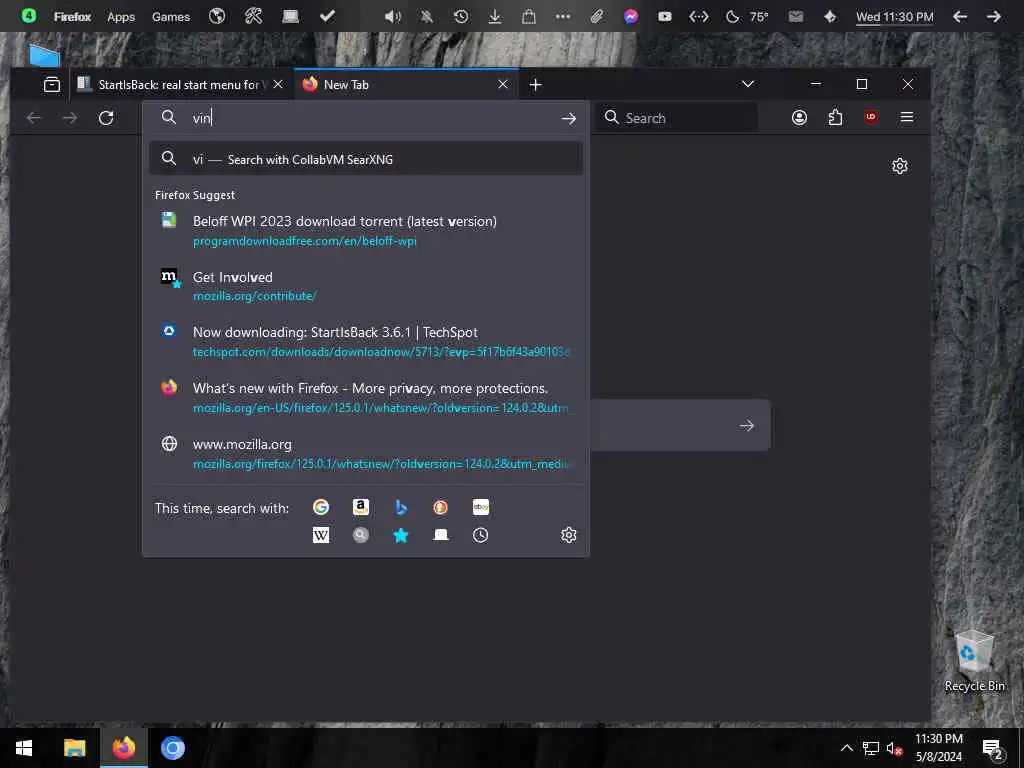
Task: Click the Wed 11:30 PM clock in top bar
Action: [x=895, y=17]
